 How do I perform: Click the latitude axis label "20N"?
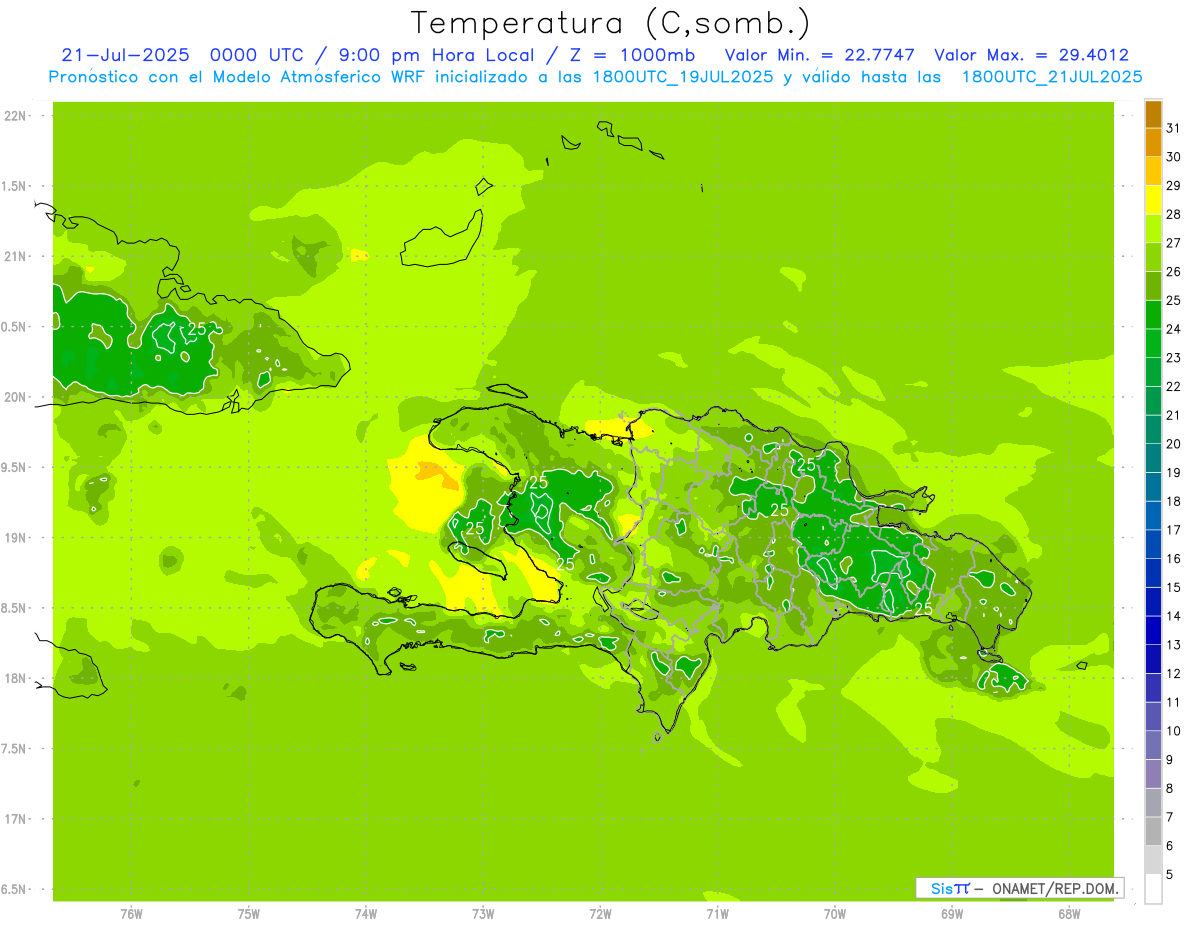point(15,397)
